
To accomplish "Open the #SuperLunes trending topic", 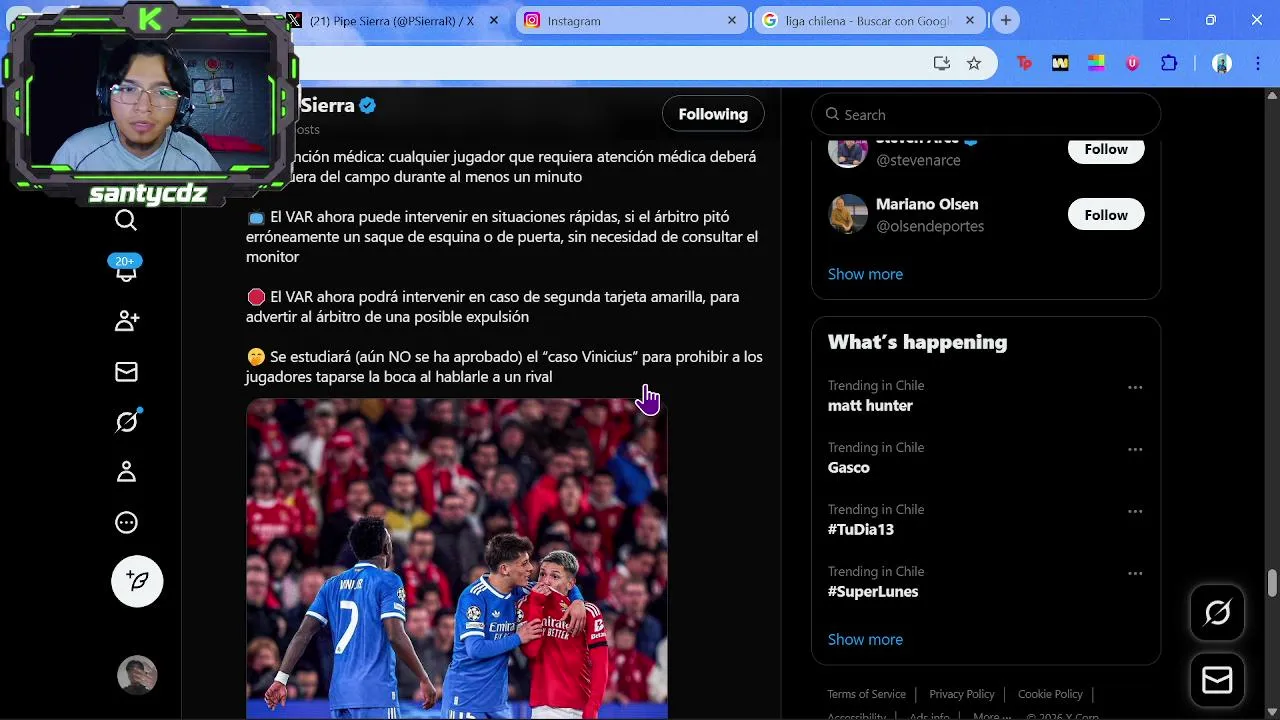I will [x=873, y=592].
